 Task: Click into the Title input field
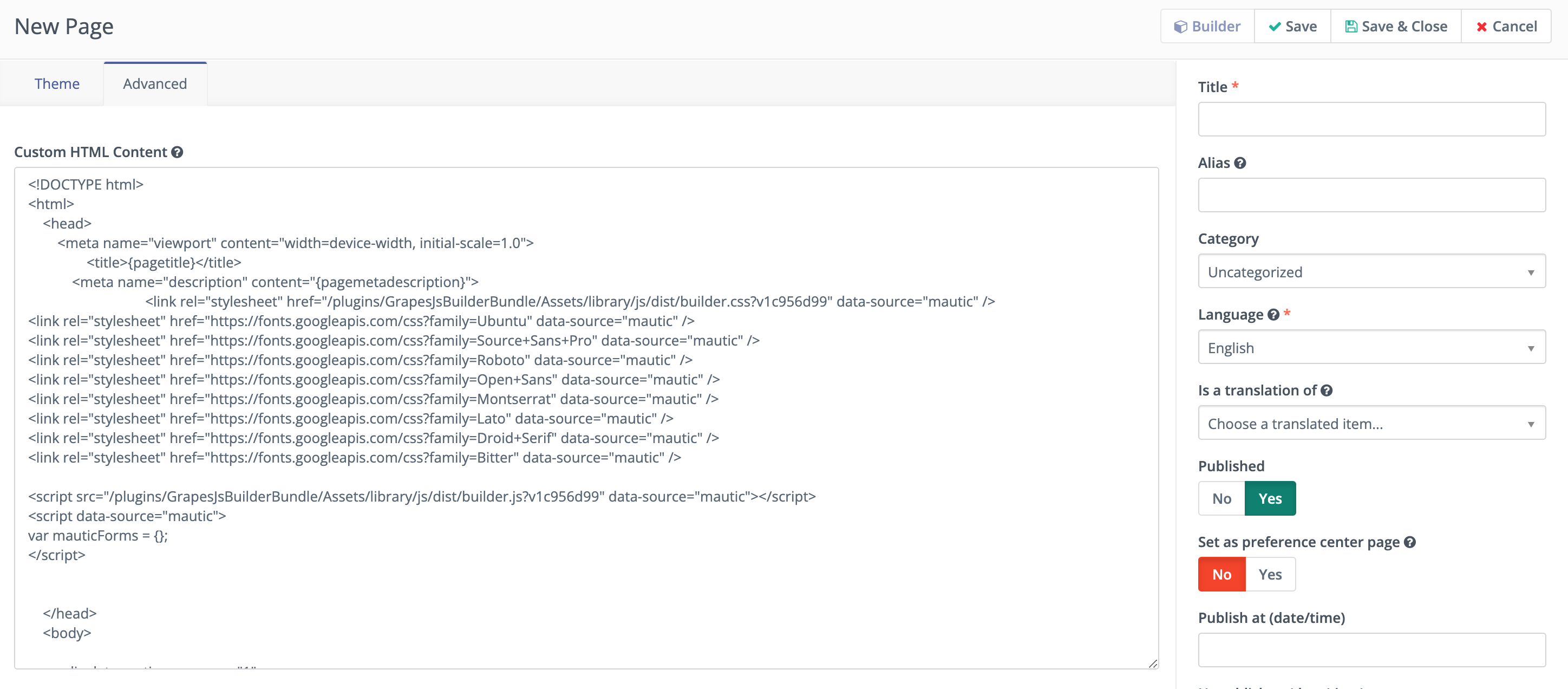coord(1371,119)
